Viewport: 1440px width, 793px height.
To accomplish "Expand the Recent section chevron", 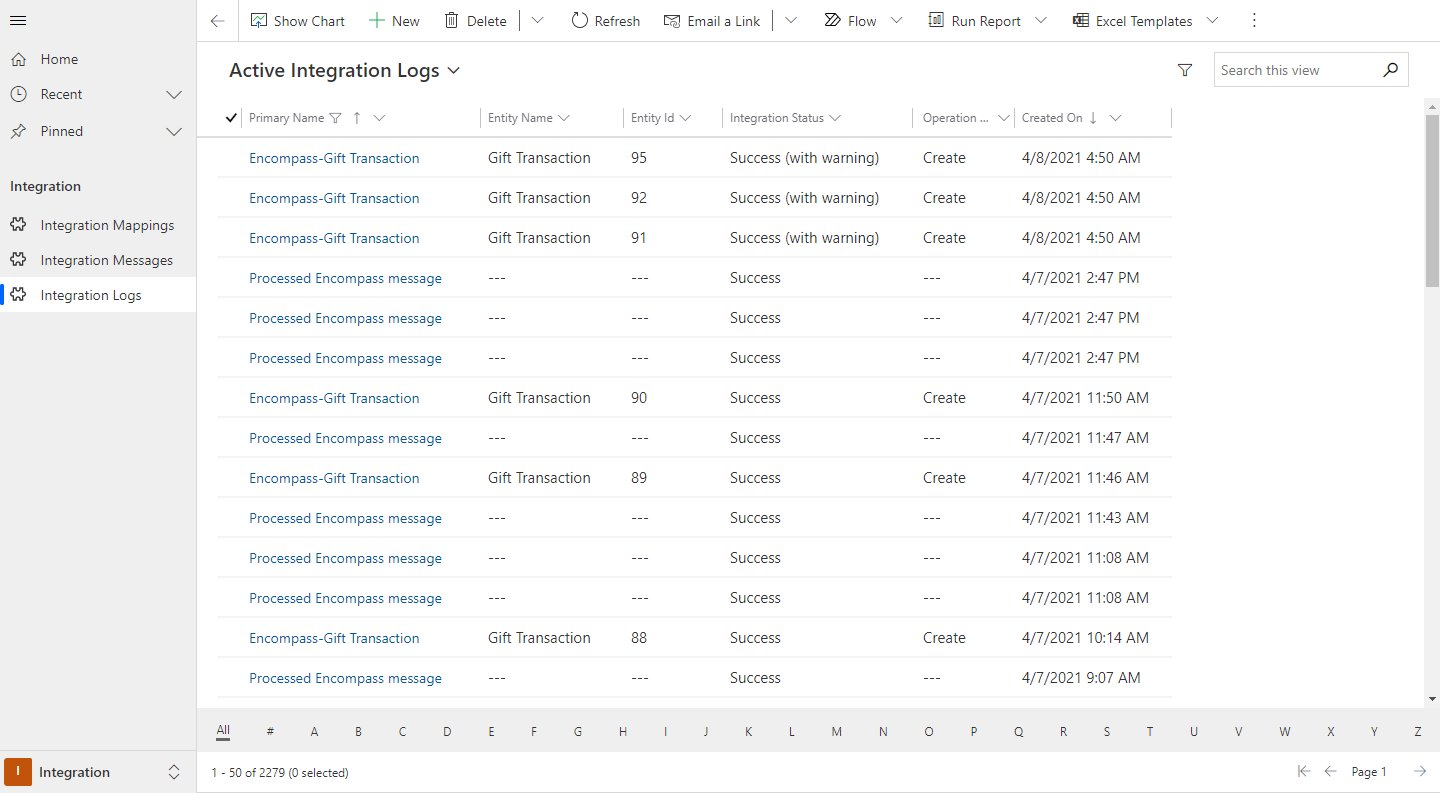I will [x=174, y=95].
